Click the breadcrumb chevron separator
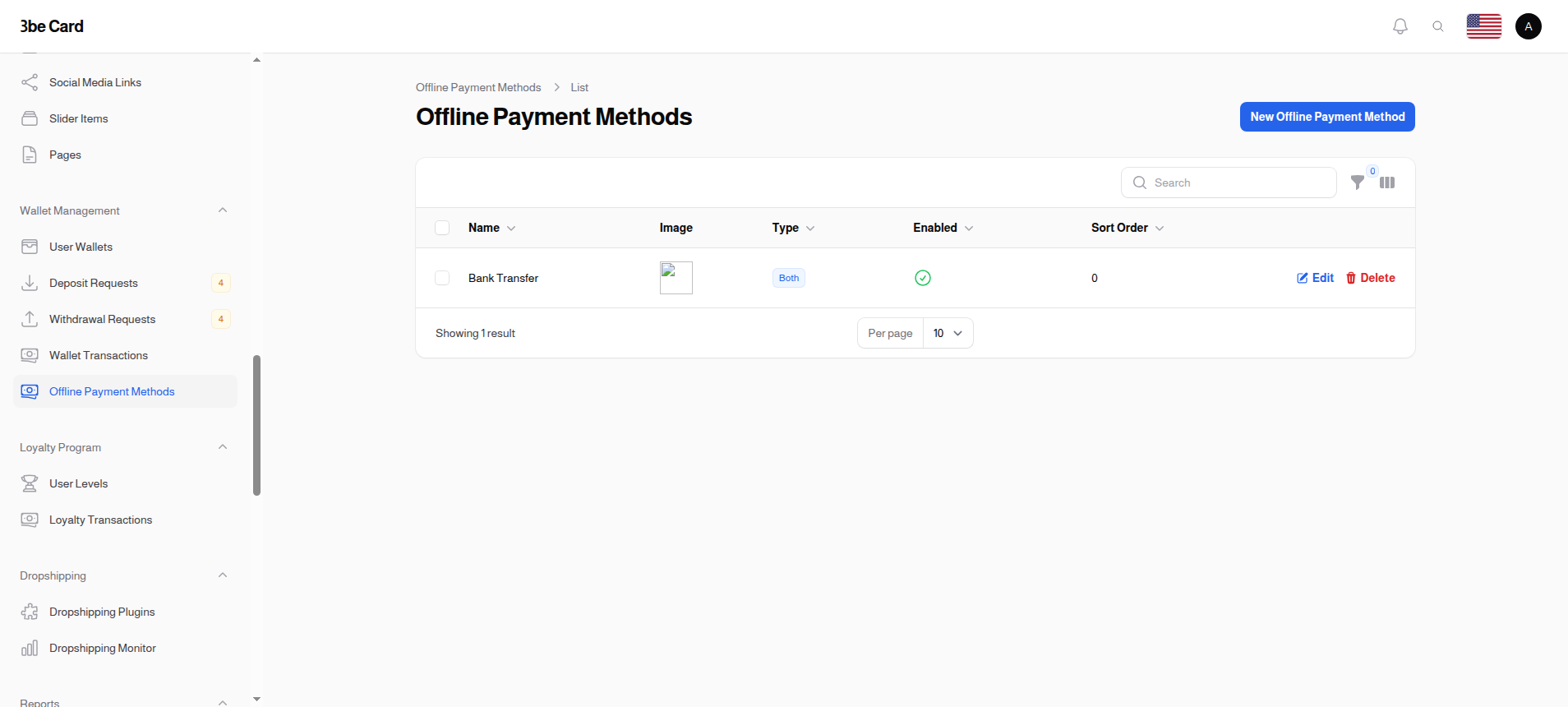Screen dimensions: 1568x707 556,87
